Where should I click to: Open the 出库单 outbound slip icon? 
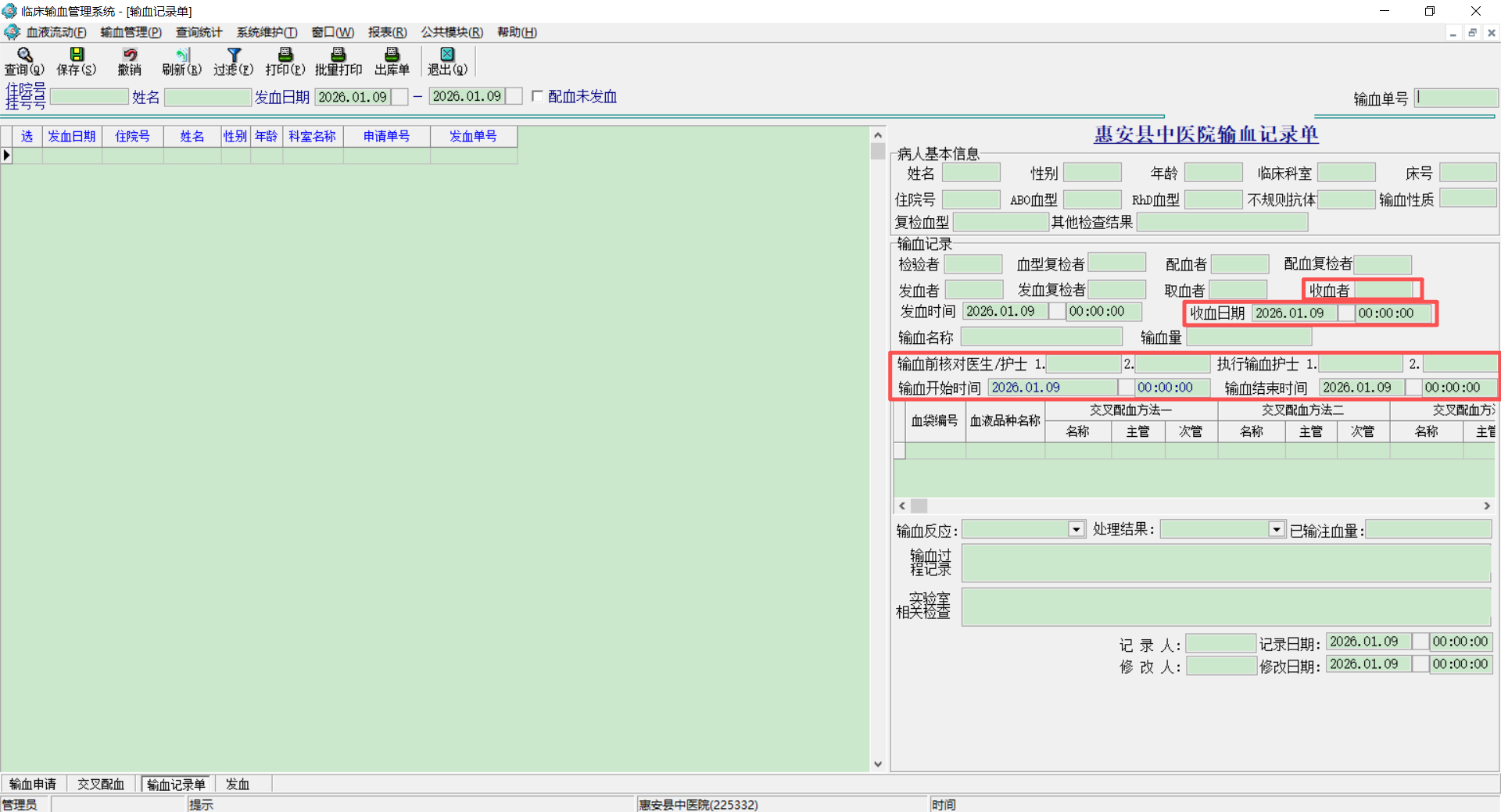click(392, 61)
